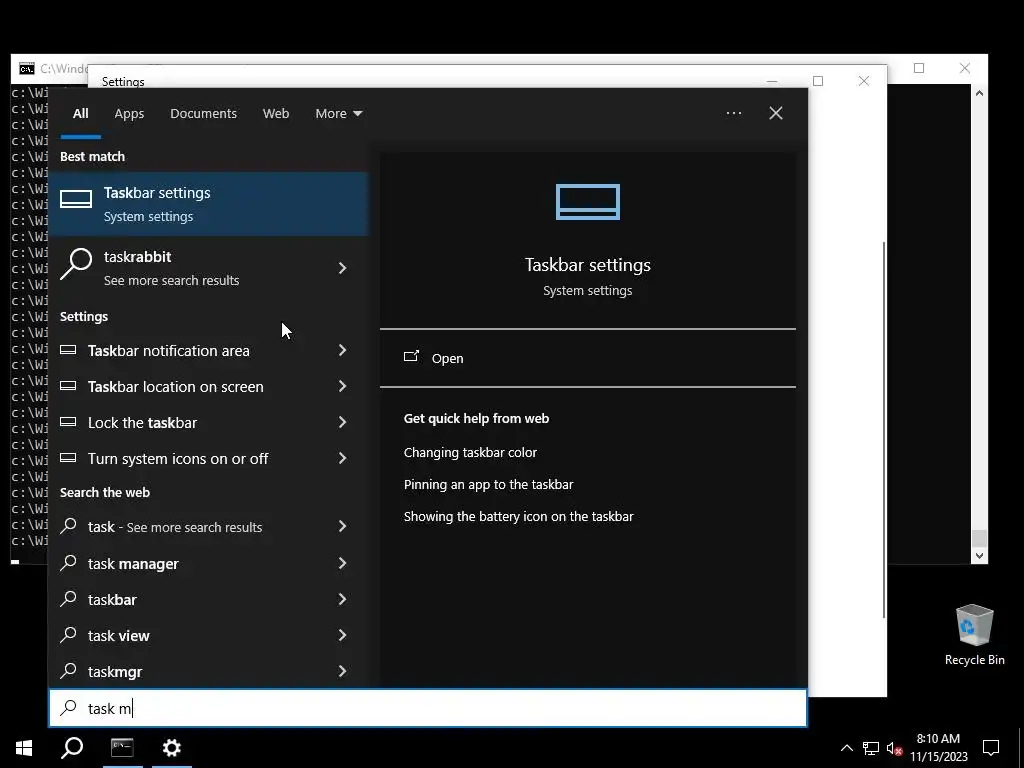The image size is (1024, 768).
Task: Maximize the Settings window
Action: [818, 81]
